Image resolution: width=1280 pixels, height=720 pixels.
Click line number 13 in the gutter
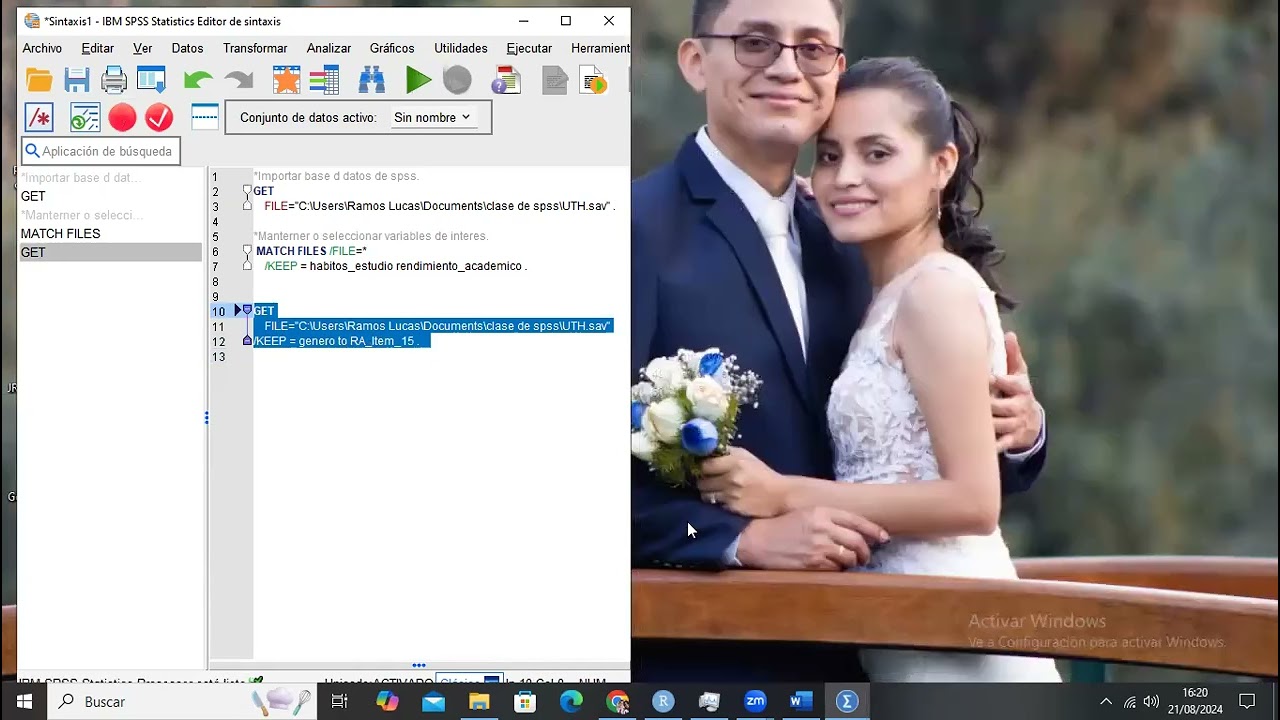tap(219, 357)
